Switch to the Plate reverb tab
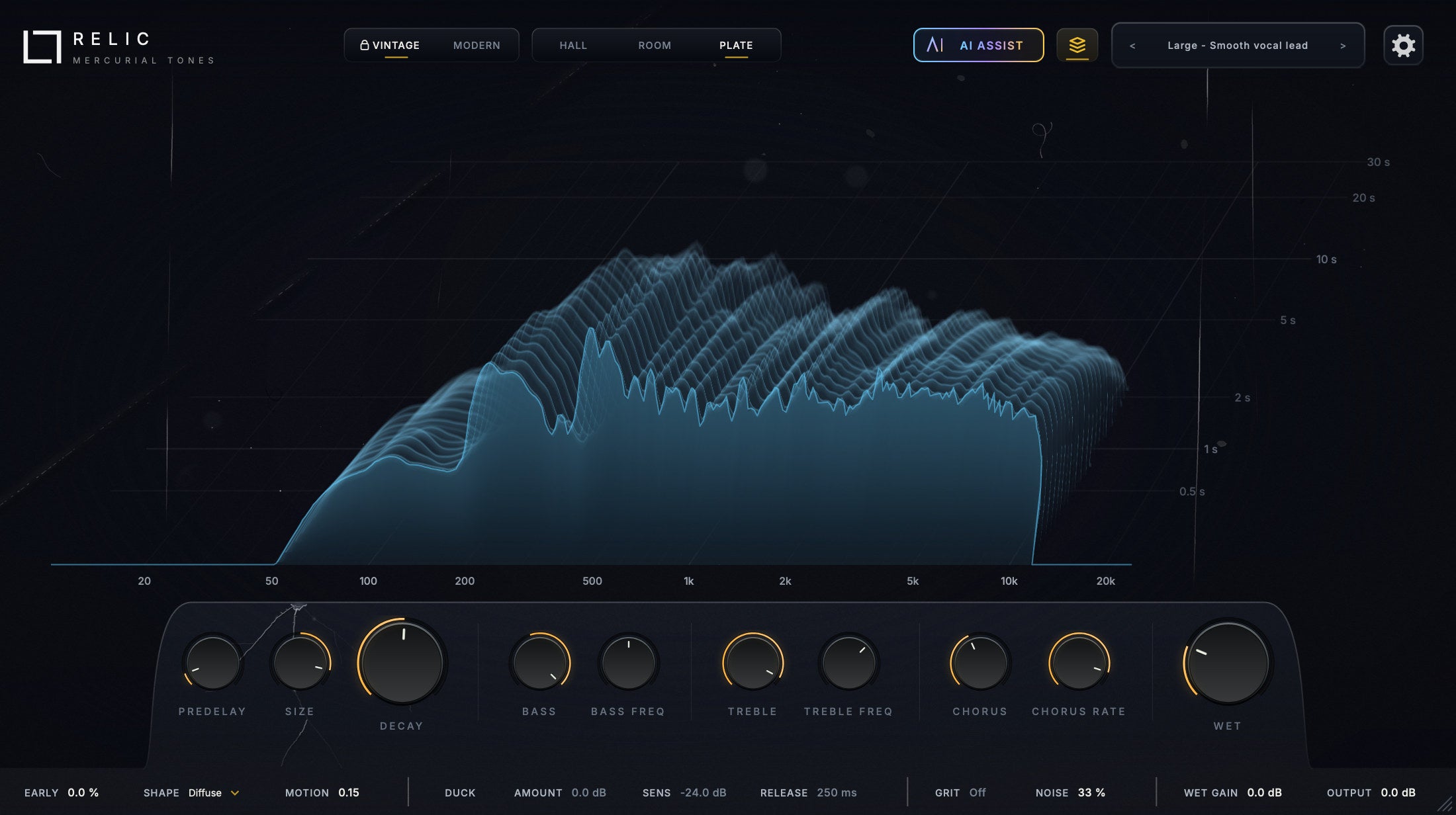The image size is (1456, 815). [x=736, y=46]
